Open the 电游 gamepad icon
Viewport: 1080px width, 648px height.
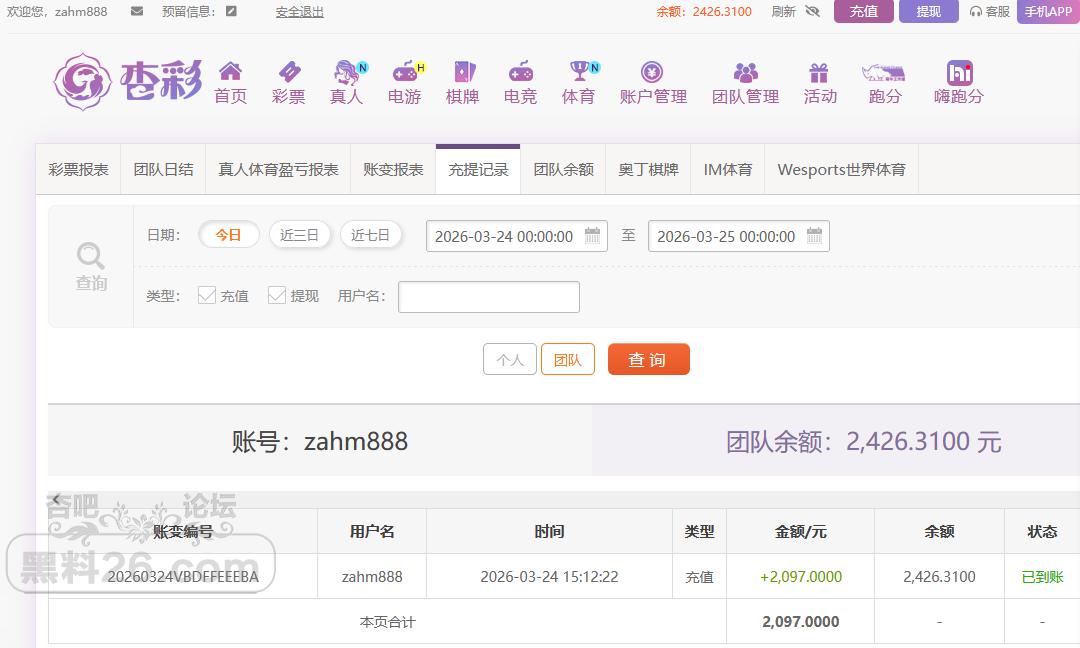[405, 72]
